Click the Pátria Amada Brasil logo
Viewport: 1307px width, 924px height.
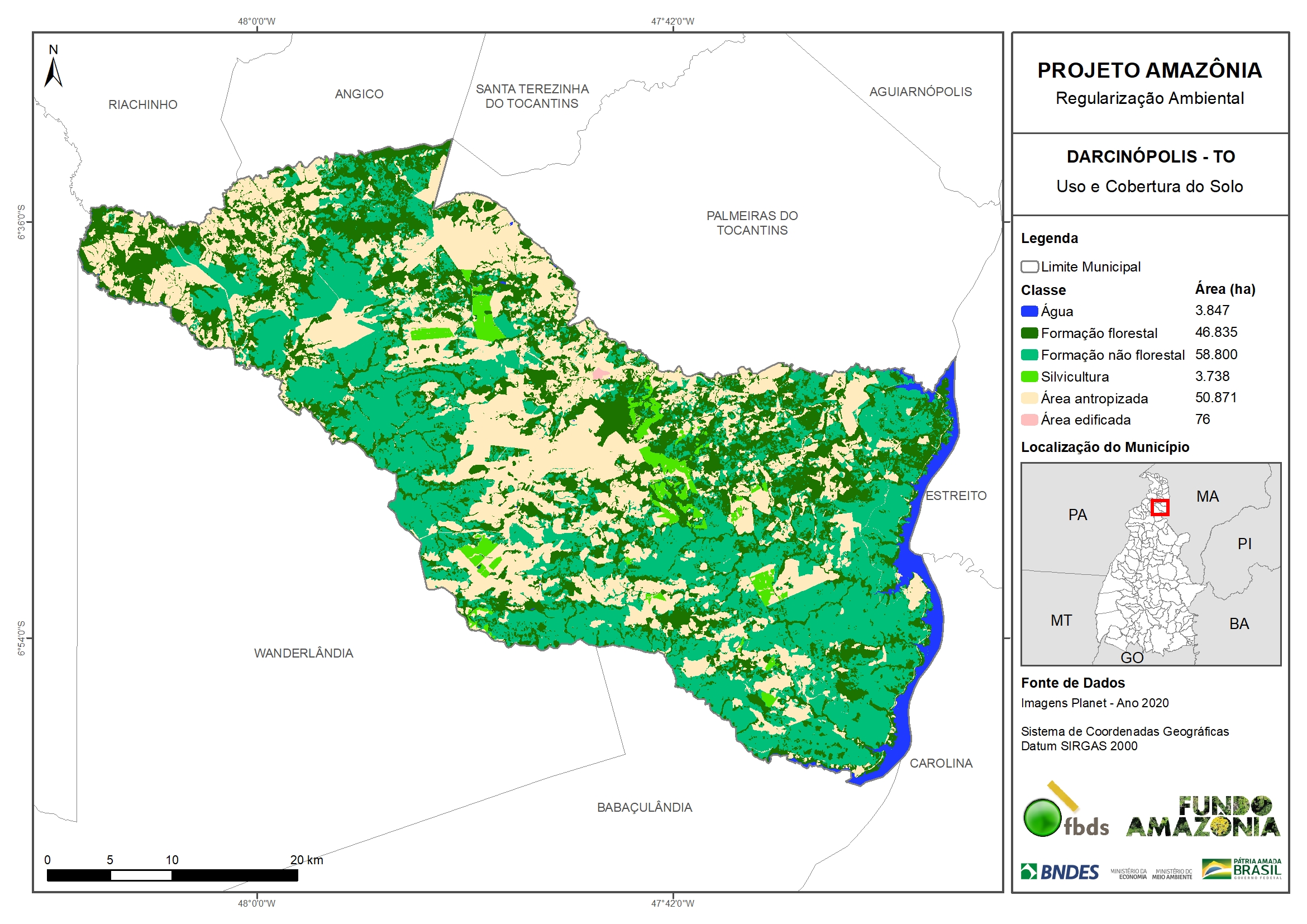click(1242, 869)
